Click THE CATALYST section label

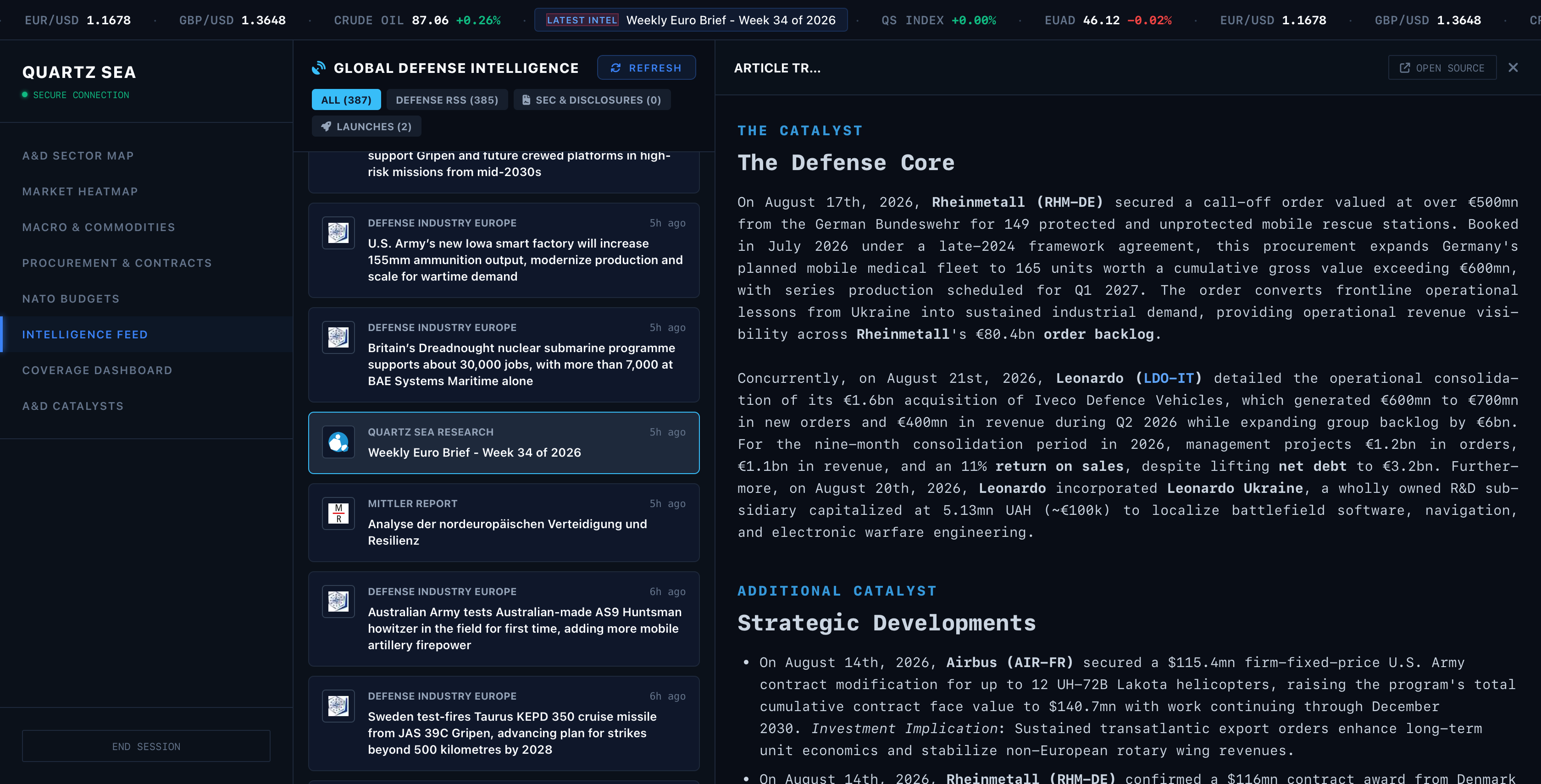[x=800, y=130]
